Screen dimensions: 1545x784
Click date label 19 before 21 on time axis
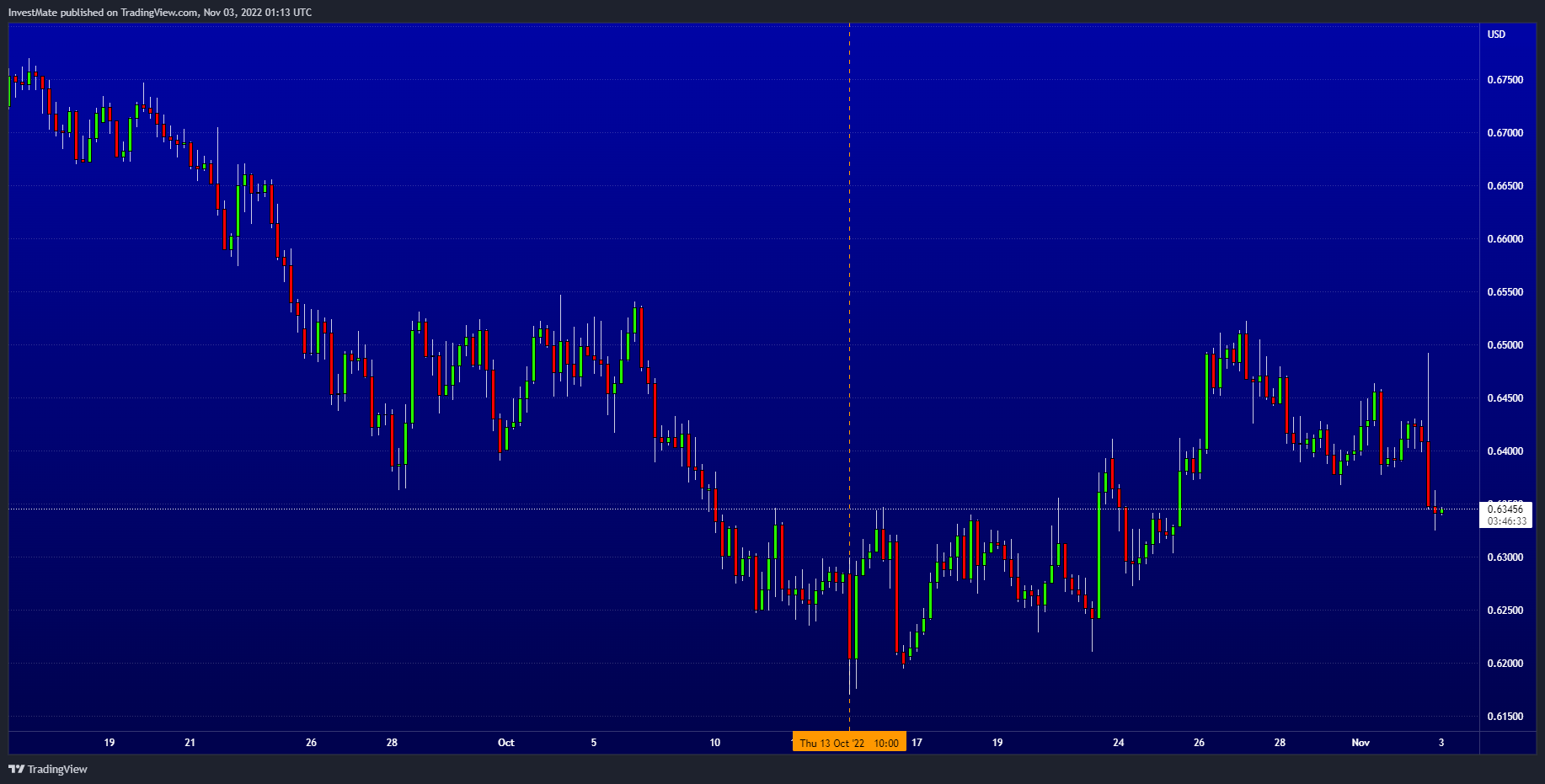(x=110, y=743)
